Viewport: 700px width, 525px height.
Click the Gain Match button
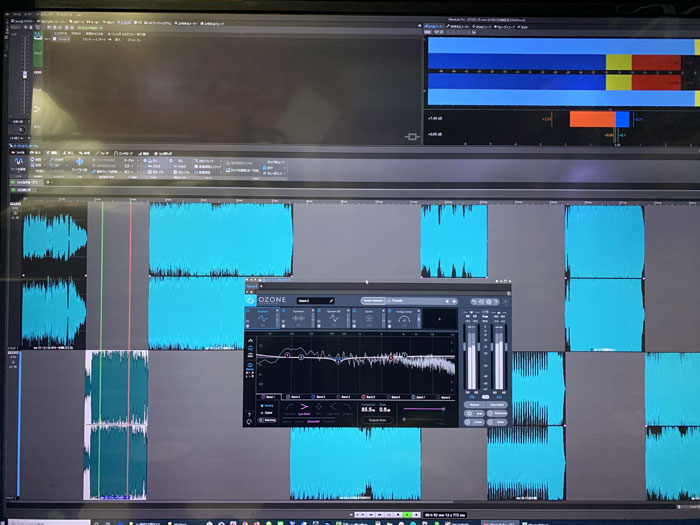pyautogui.click(x=497, y=405)
